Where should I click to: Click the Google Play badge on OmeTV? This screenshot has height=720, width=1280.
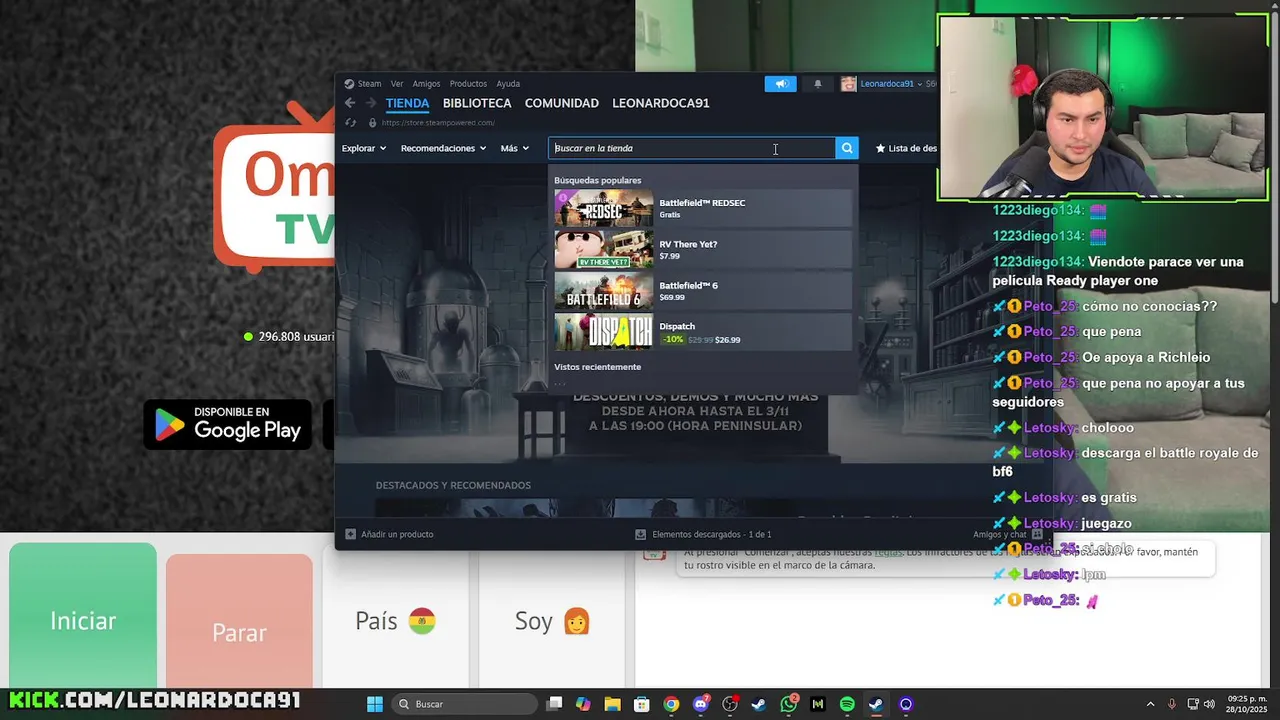point(228,424)
